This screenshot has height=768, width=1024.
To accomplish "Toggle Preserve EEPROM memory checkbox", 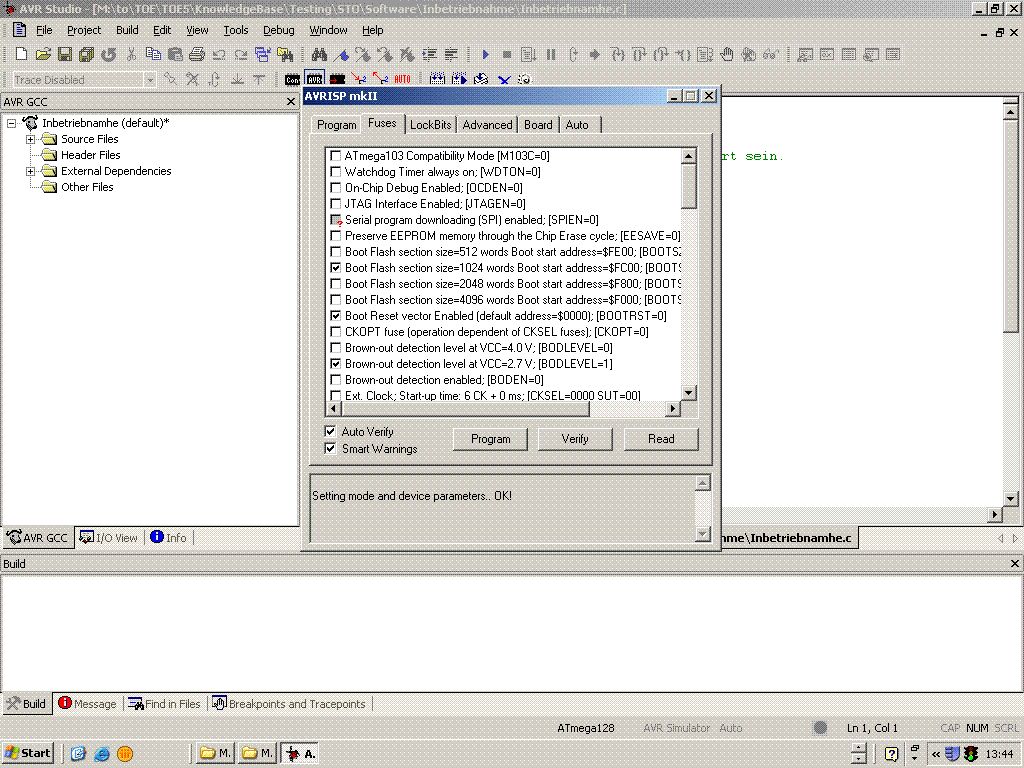I will pyautogui.click(x=336, y=236).
